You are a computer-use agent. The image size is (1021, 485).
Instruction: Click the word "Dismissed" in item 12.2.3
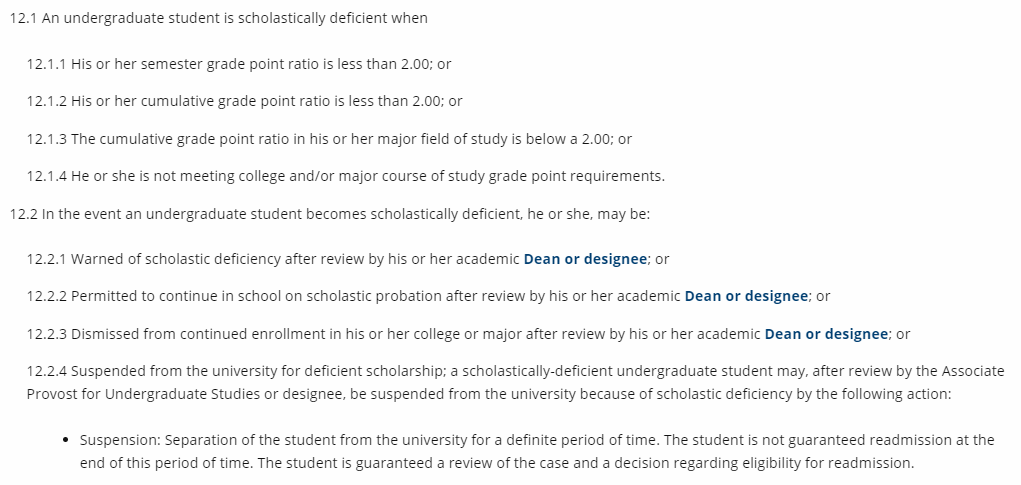pos(106,334)
